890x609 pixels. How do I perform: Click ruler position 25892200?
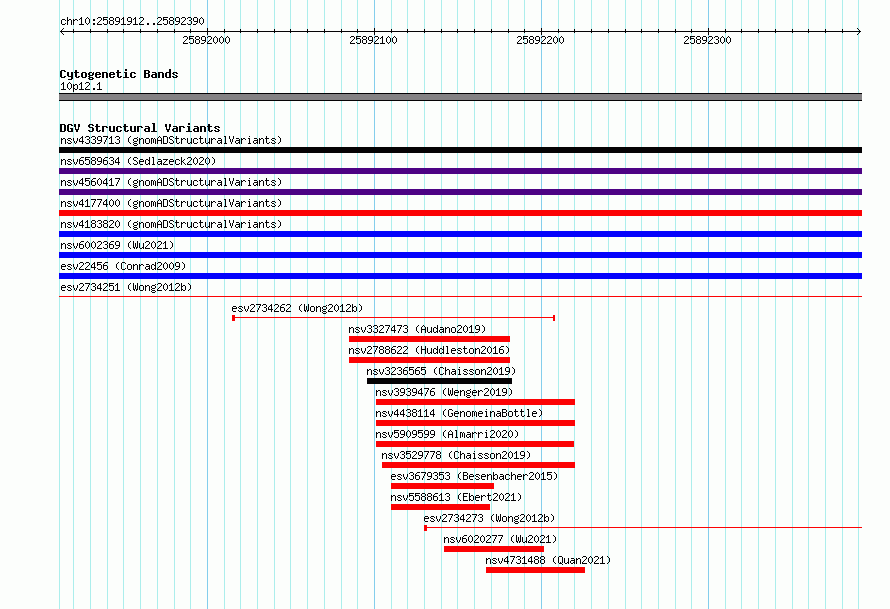540,40
